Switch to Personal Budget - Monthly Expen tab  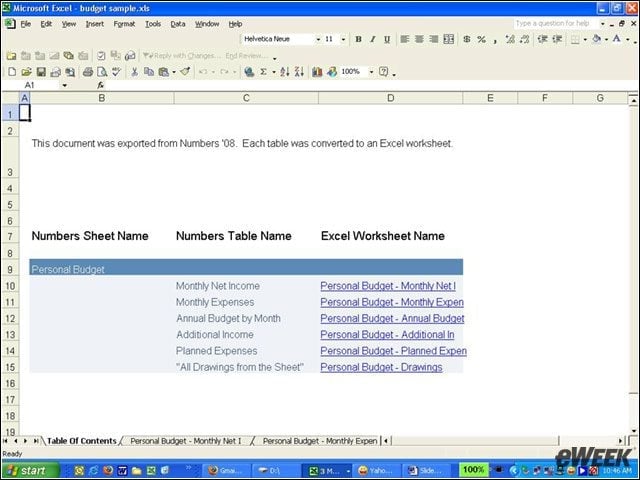click(320, 441)
